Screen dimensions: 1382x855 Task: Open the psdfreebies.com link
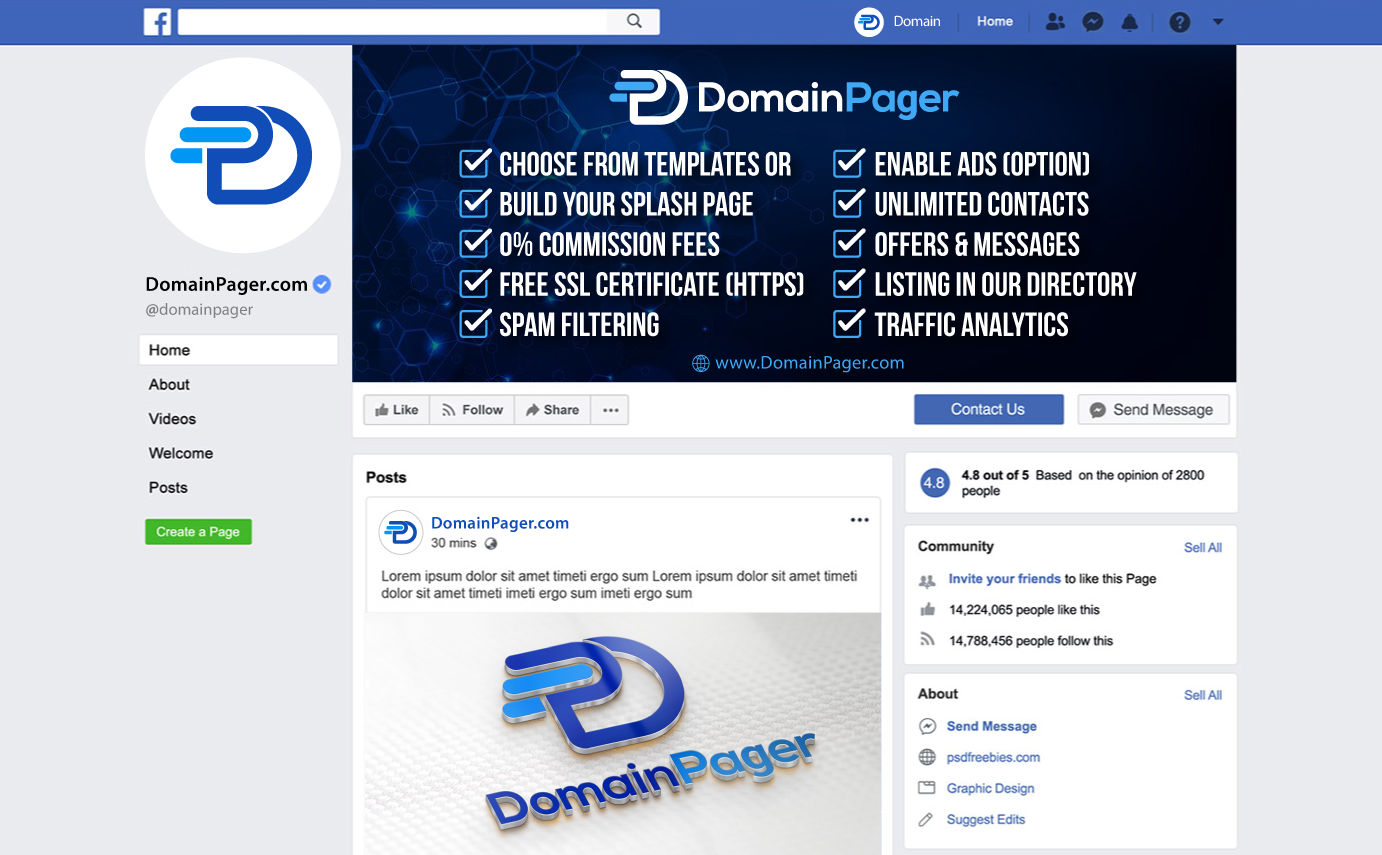(x=993, y=758)
